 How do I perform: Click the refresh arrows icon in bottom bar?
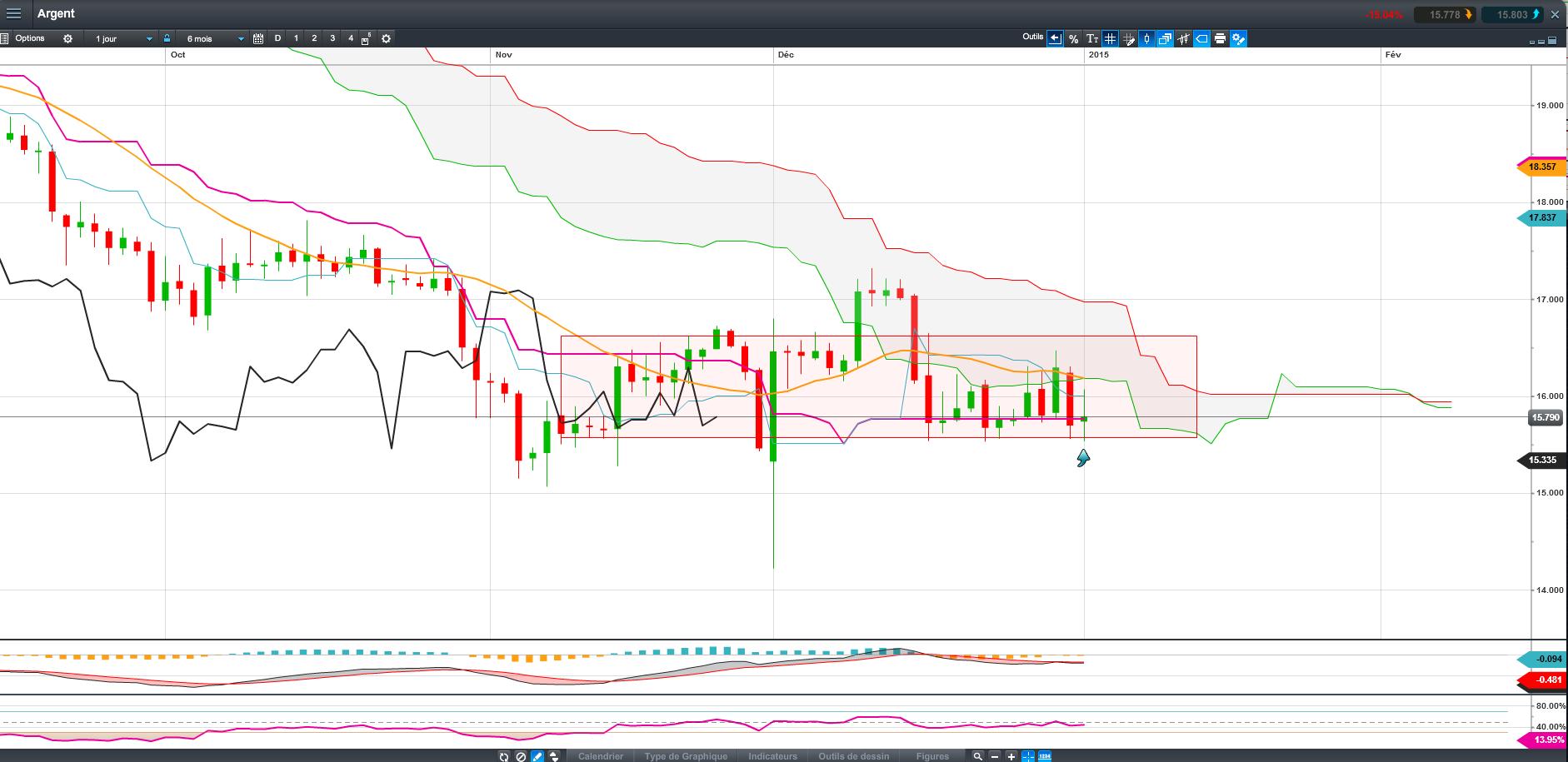503,756
